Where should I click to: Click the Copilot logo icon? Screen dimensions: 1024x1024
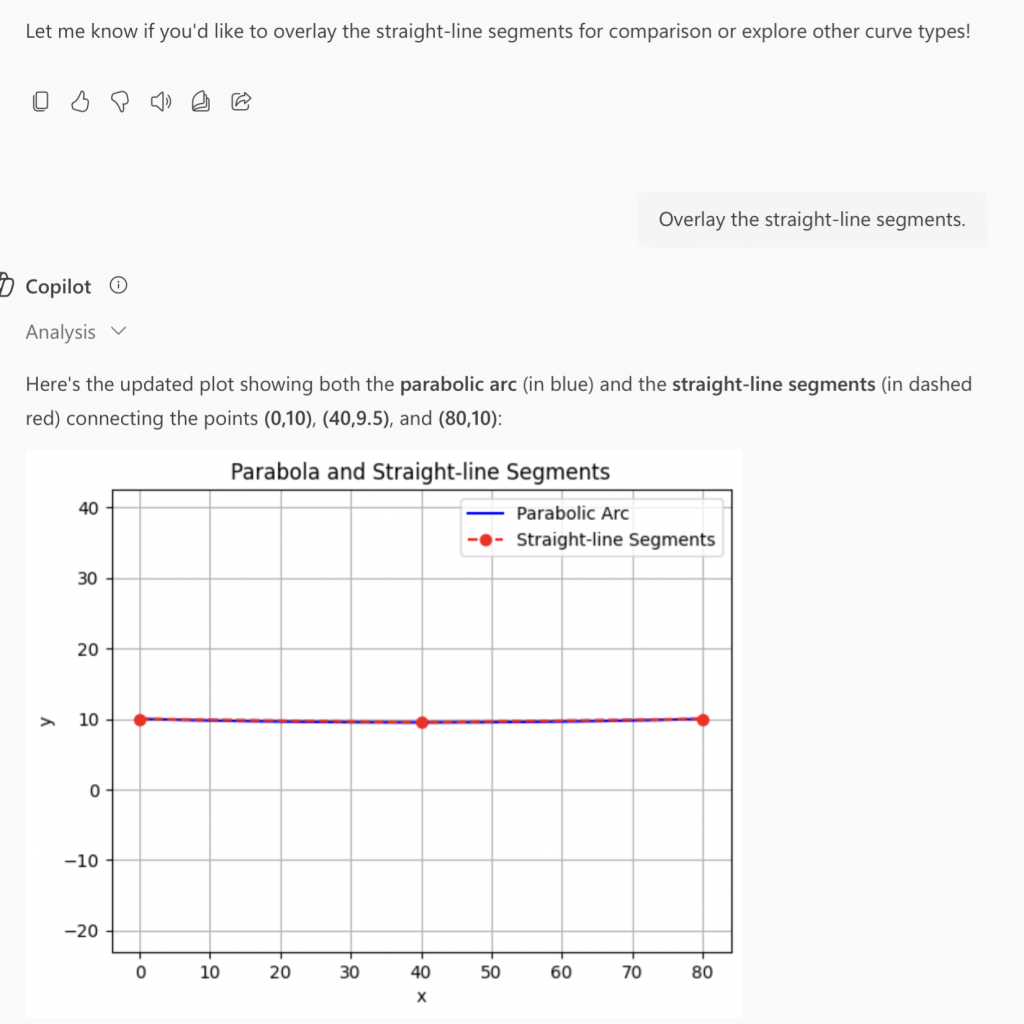pos(5,286)
